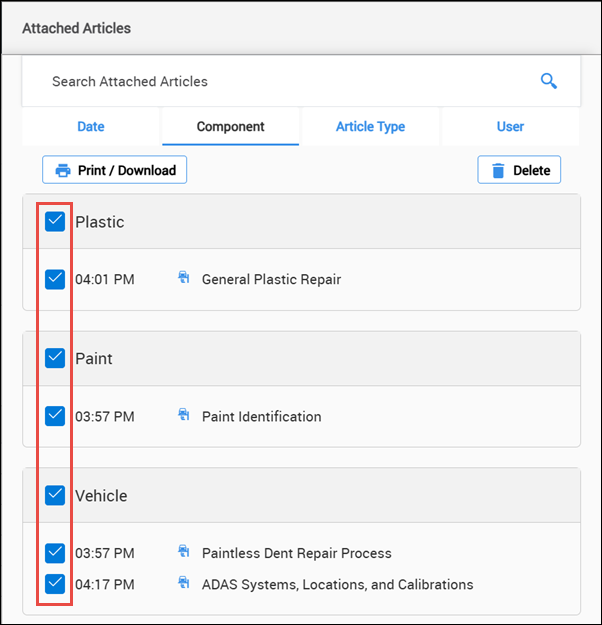This screenshot has width=602, height=625.
Task: Click the Paint group heading
Action: [94, 359]
